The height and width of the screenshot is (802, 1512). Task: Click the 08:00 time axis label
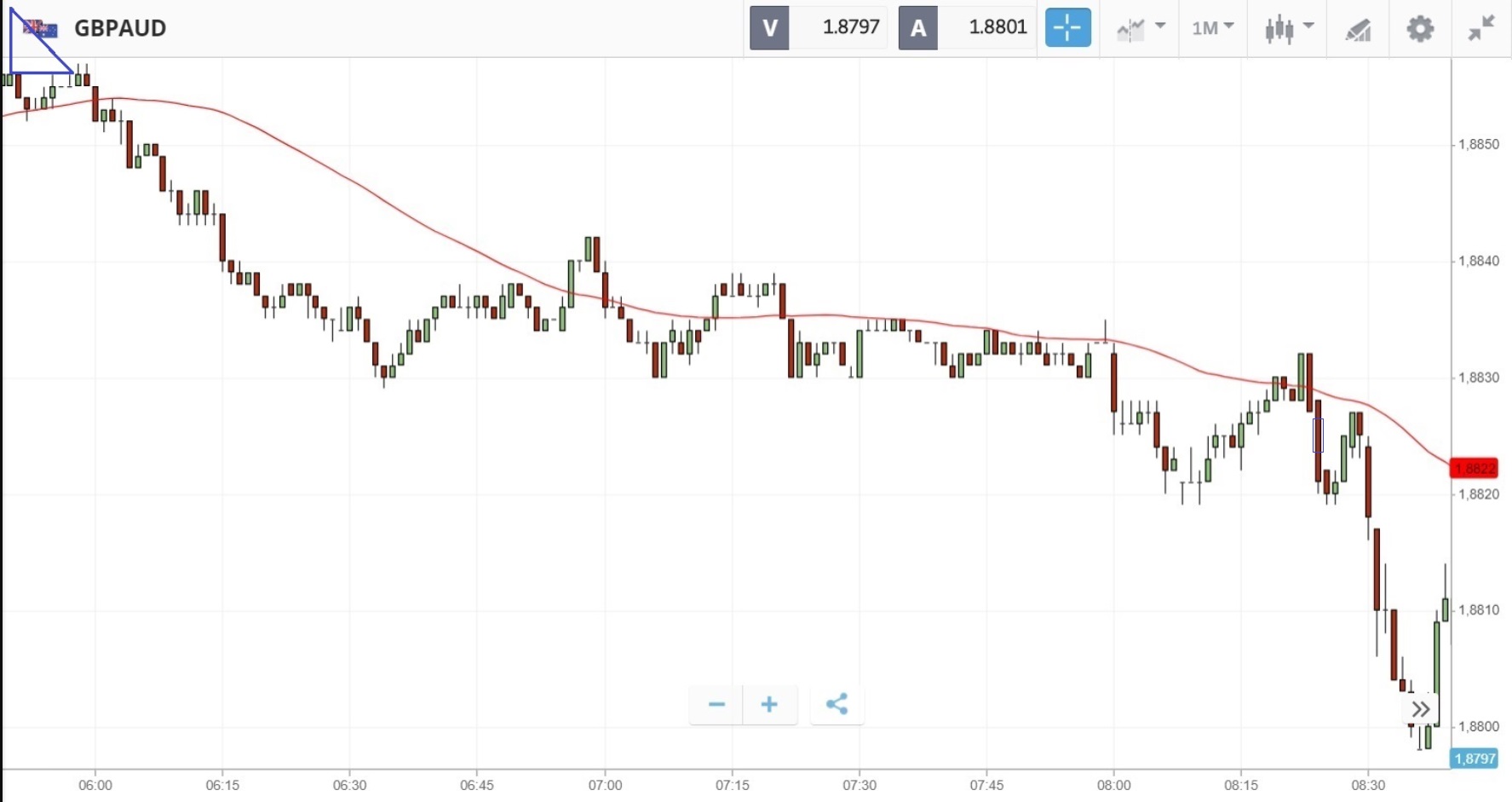pos(1113,785)
